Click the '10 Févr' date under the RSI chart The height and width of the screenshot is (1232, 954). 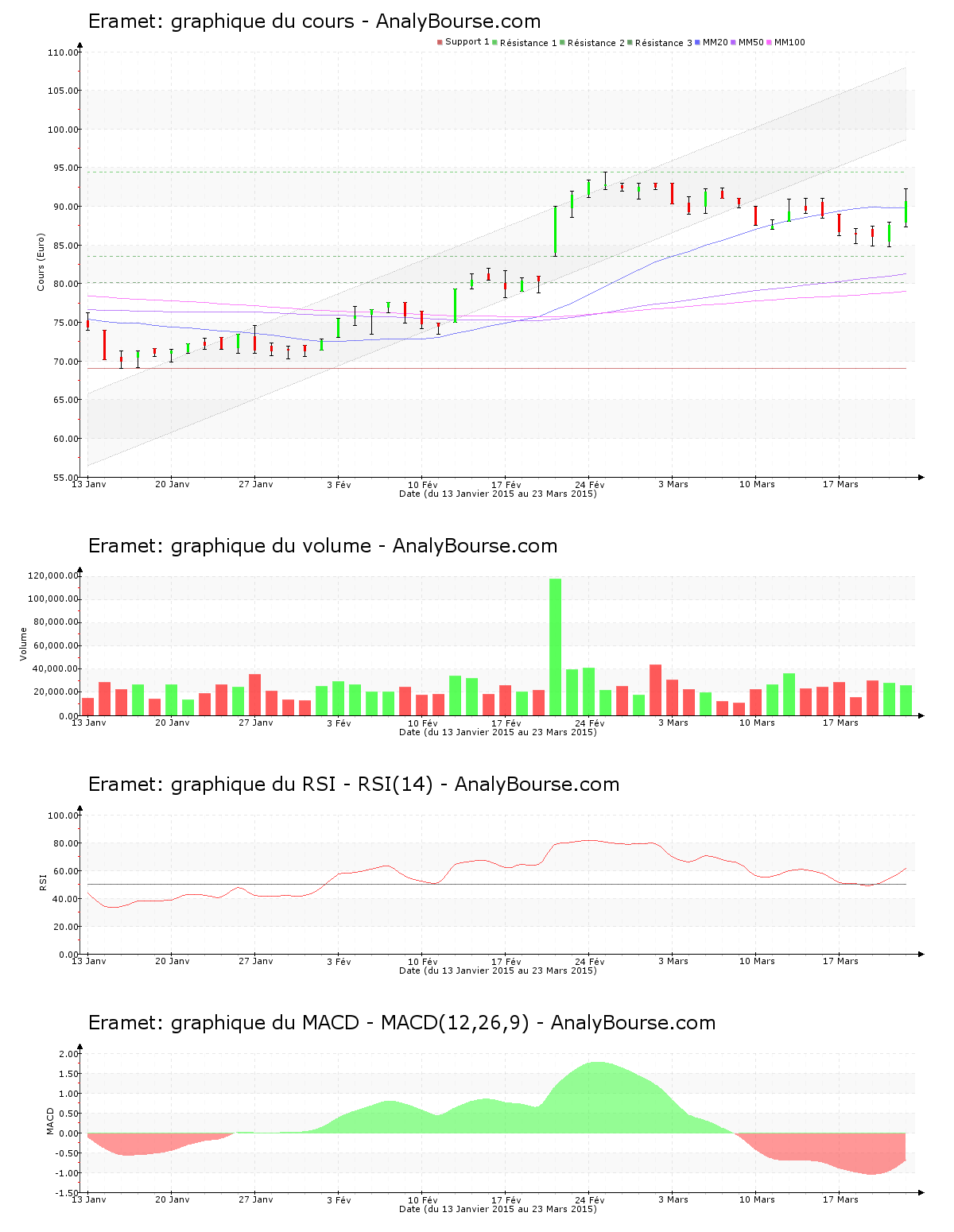tap(423, 961)
